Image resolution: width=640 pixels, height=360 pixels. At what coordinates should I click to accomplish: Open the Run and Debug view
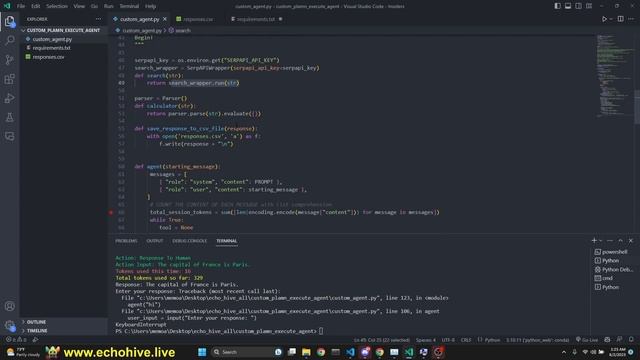click(9, 98)
